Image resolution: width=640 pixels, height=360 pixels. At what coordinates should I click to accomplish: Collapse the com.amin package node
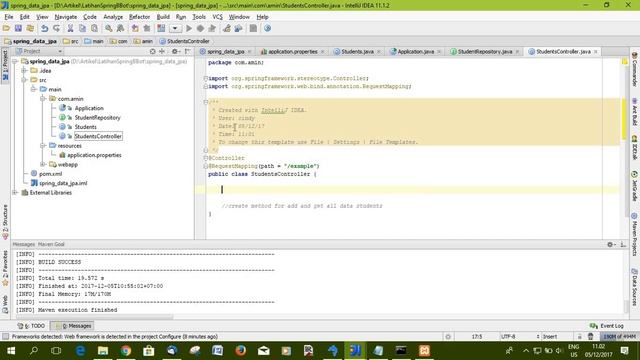43,99
